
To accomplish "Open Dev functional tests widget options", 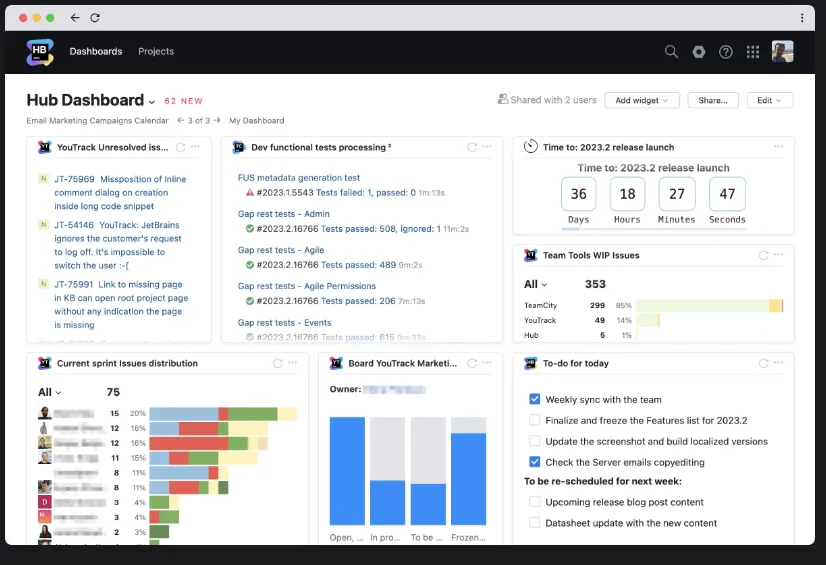I will (487, 147).
